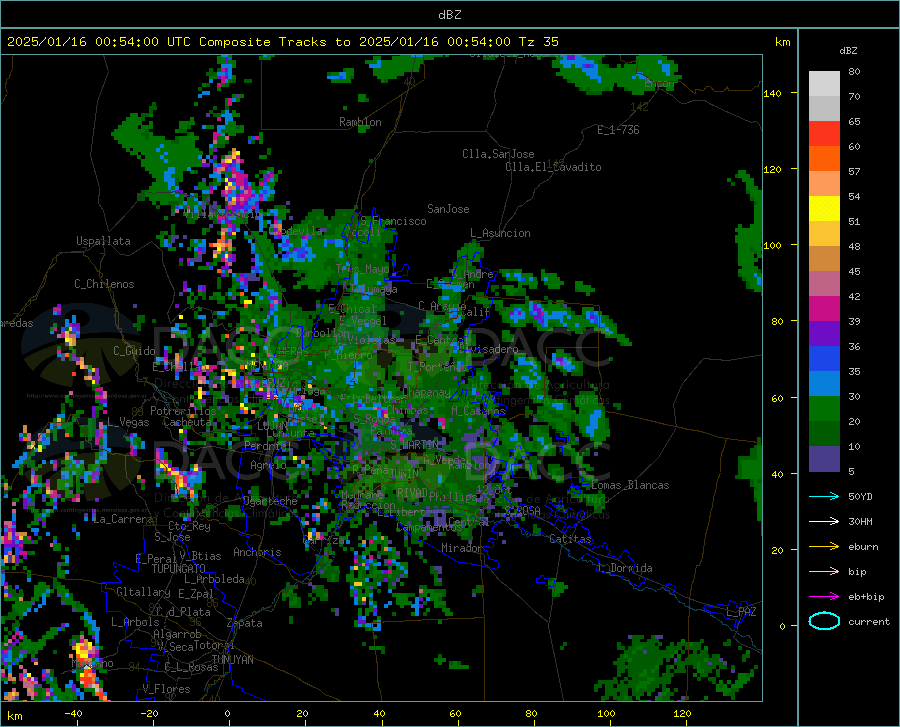Click the dBZ title at the top
Viewport: 900px width, 727px height.
pyautogui.click(x=449, y=15)
